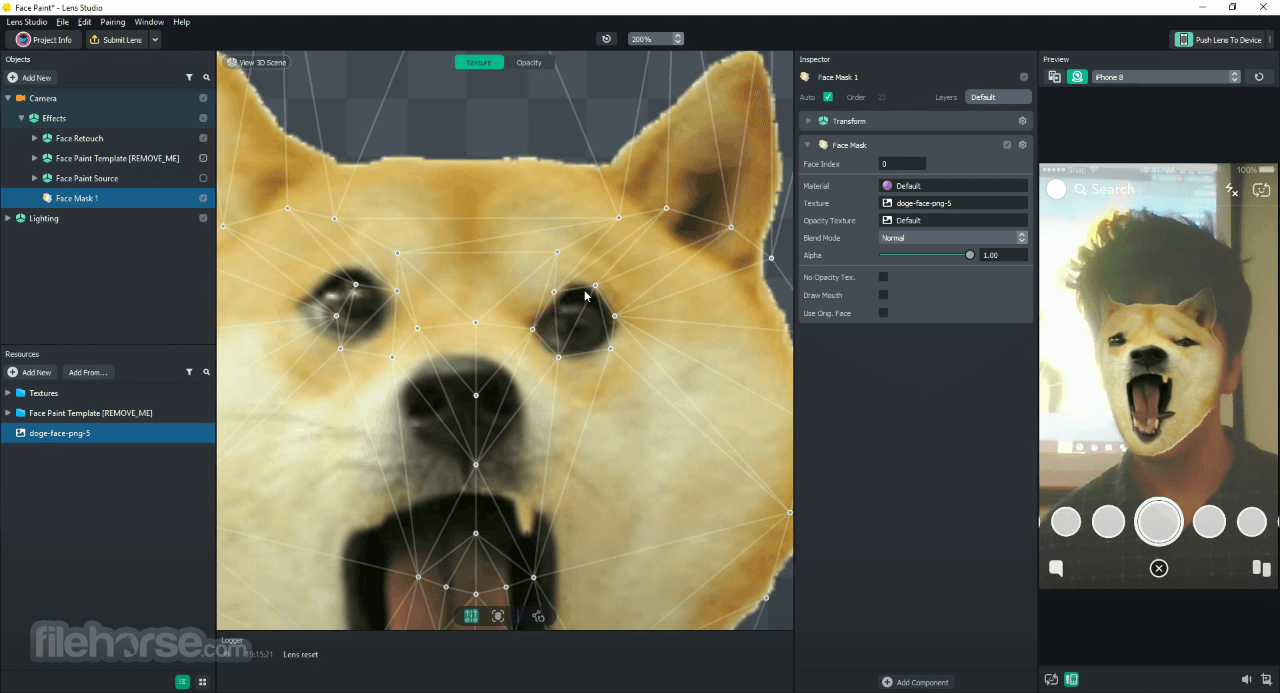Image resolution: width=1280 pixels, height=693 pixels.
Task: Switch Resources to grid view
Action: 202,682
